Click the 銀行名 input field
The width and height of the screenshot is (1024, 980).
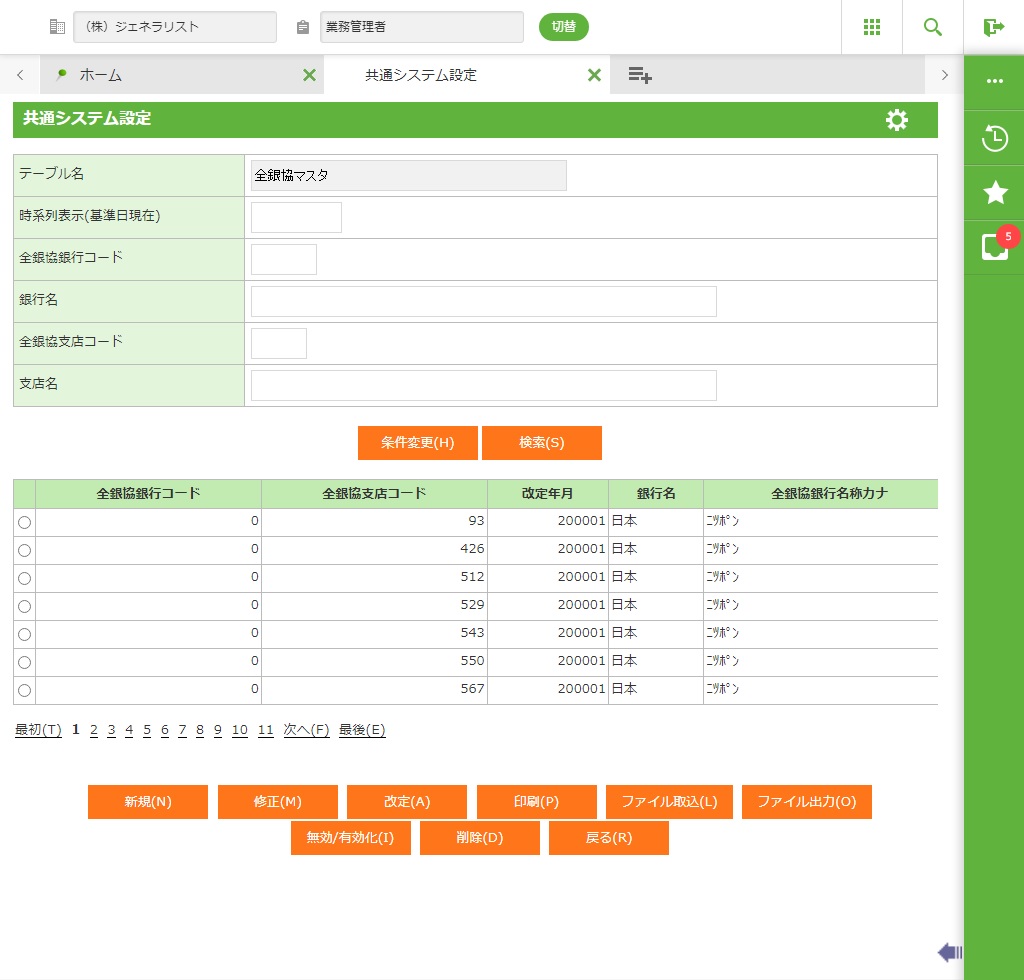(x=483, y=301)
